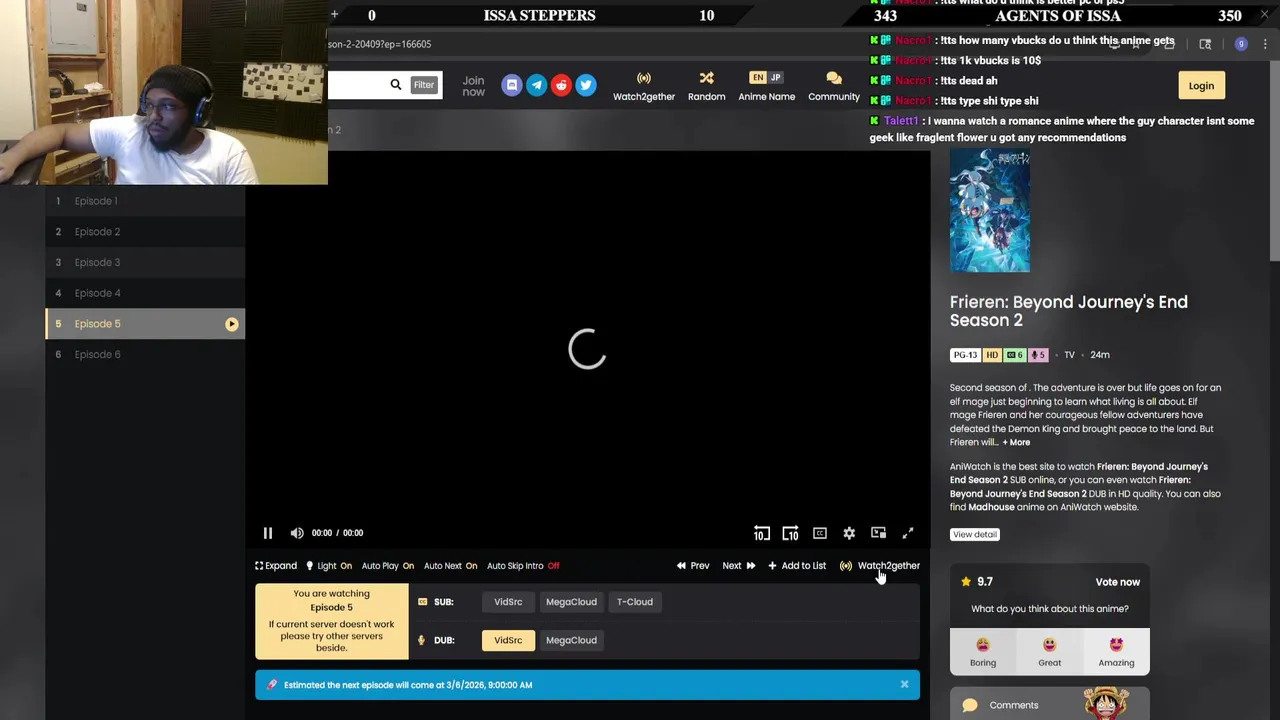Click the Login button
Screen dimensions: 1280x720
click(x=1201, y=86)
